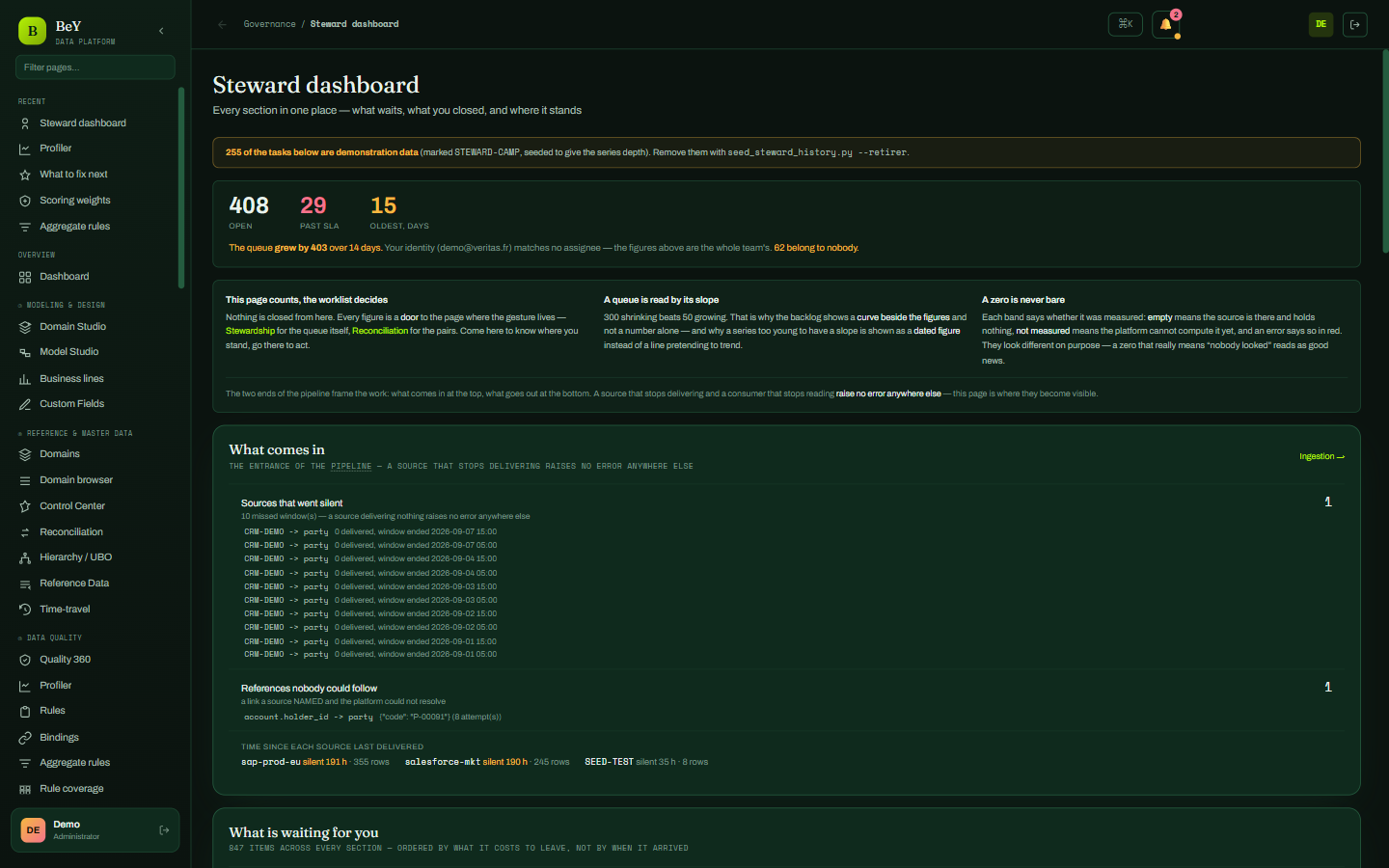
Task: Click the 408 open count
Action: coord(249,205)
